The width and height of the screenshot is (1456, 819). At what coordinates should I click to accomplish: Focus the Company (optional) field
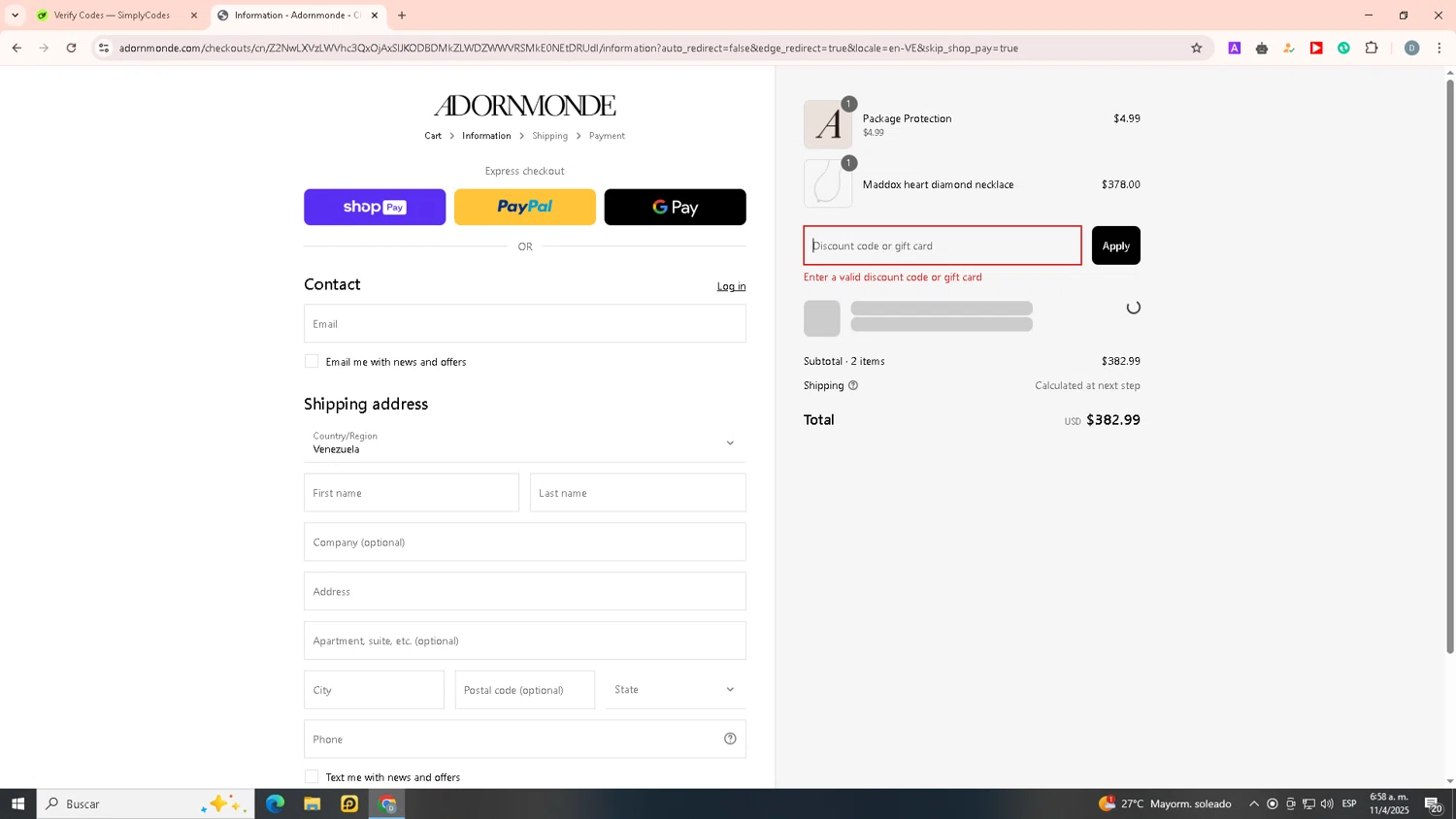pos(525,541)
